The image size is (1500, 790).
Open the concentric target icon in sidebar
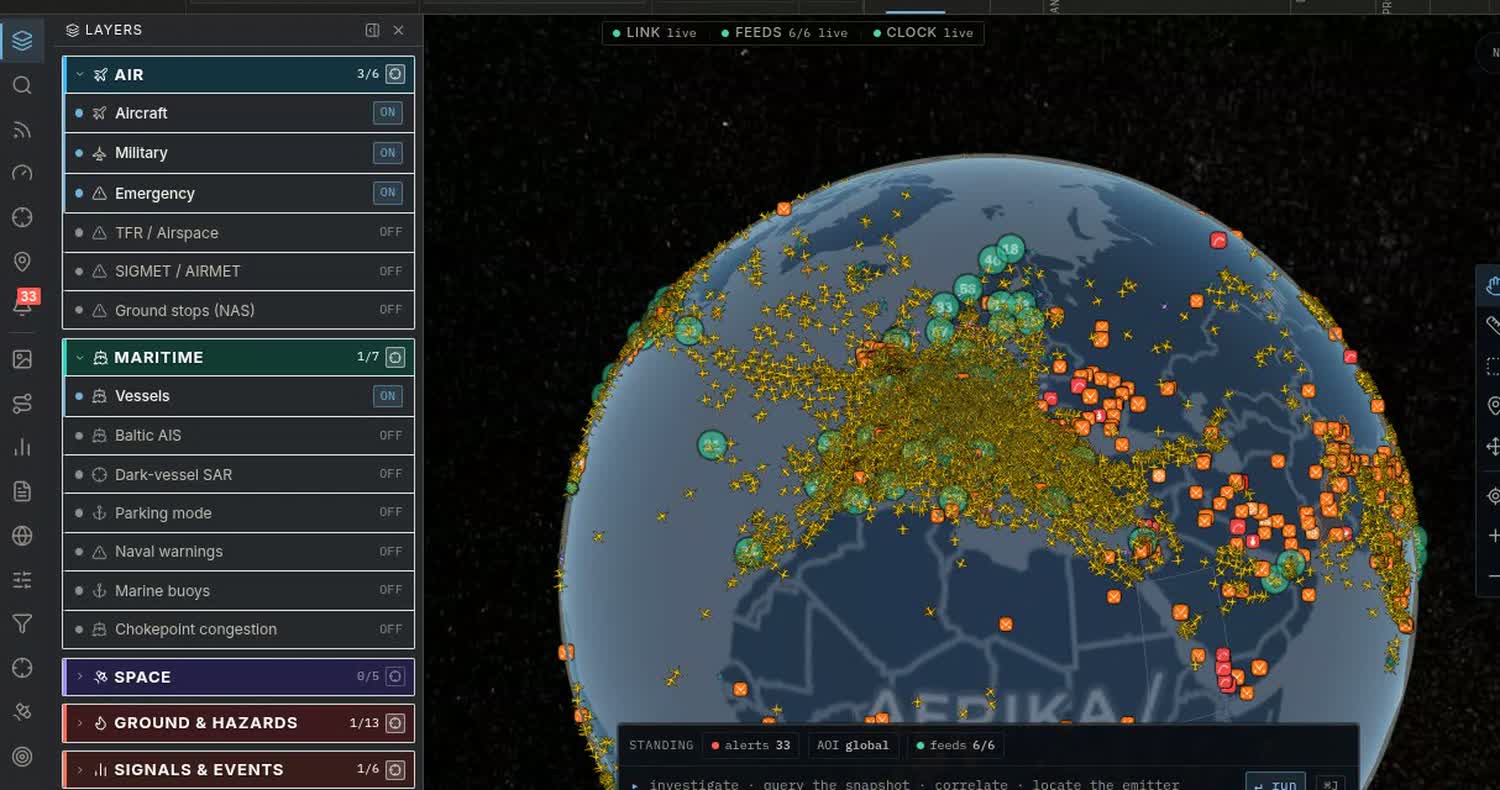pyautogui.click(x=22, y=756)
